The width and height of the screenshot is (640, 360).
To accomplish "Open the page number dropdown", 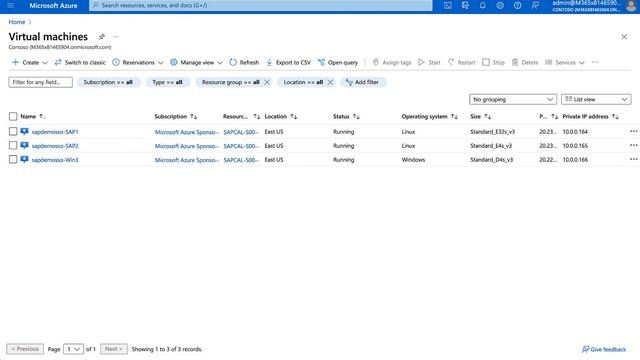I will [73, 349].
